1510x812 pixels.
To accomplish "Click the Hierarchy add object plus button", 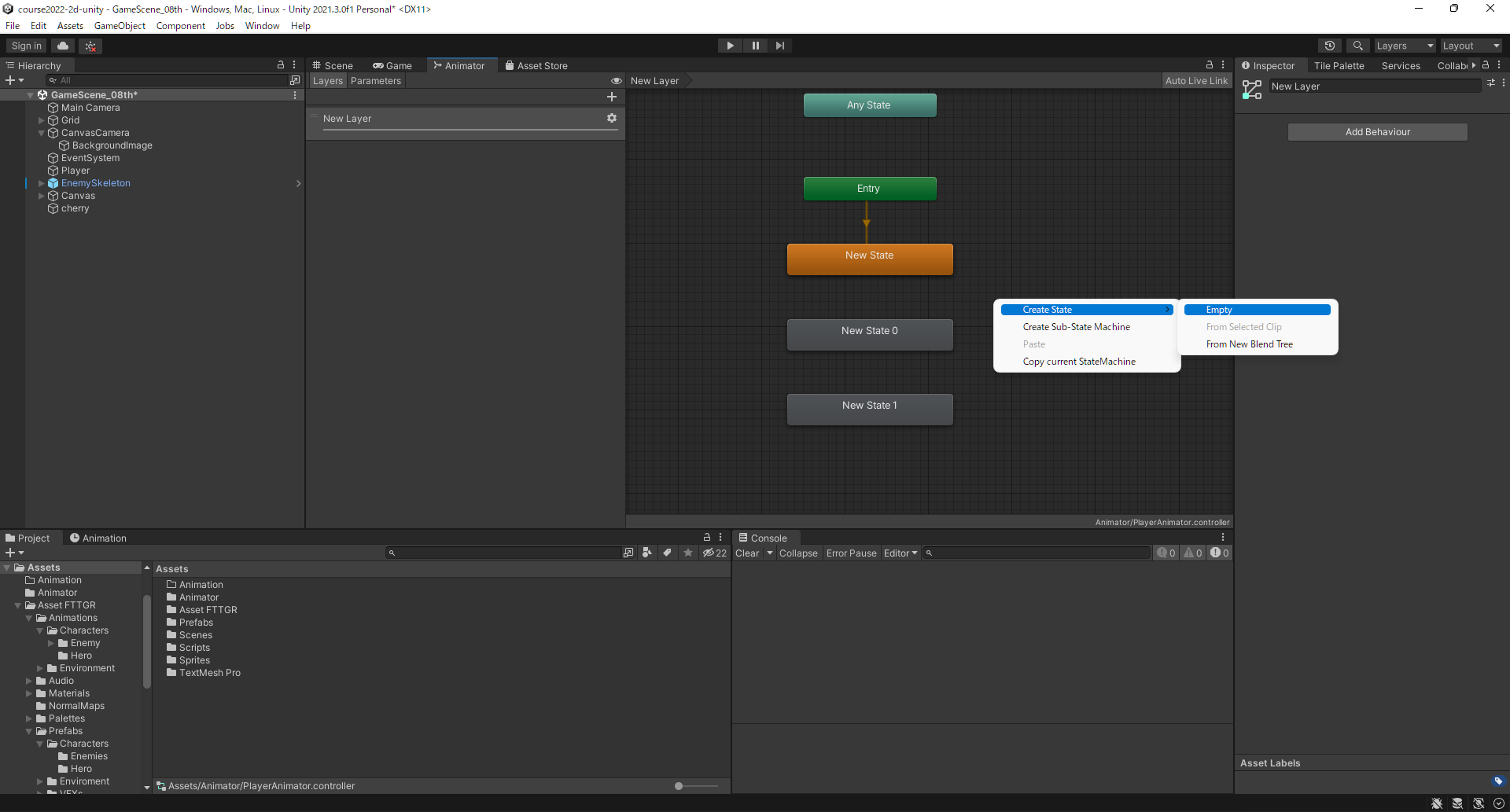I will pos(14,80).
